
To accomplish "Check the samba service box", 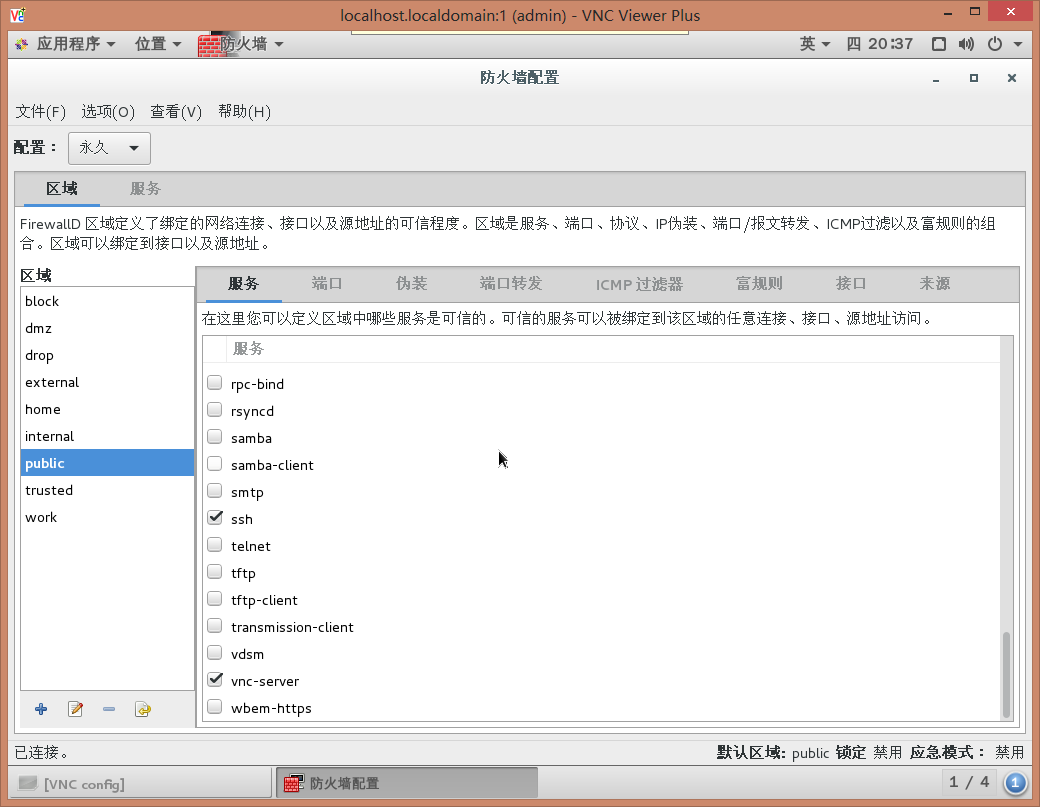I will coord(214,437).
